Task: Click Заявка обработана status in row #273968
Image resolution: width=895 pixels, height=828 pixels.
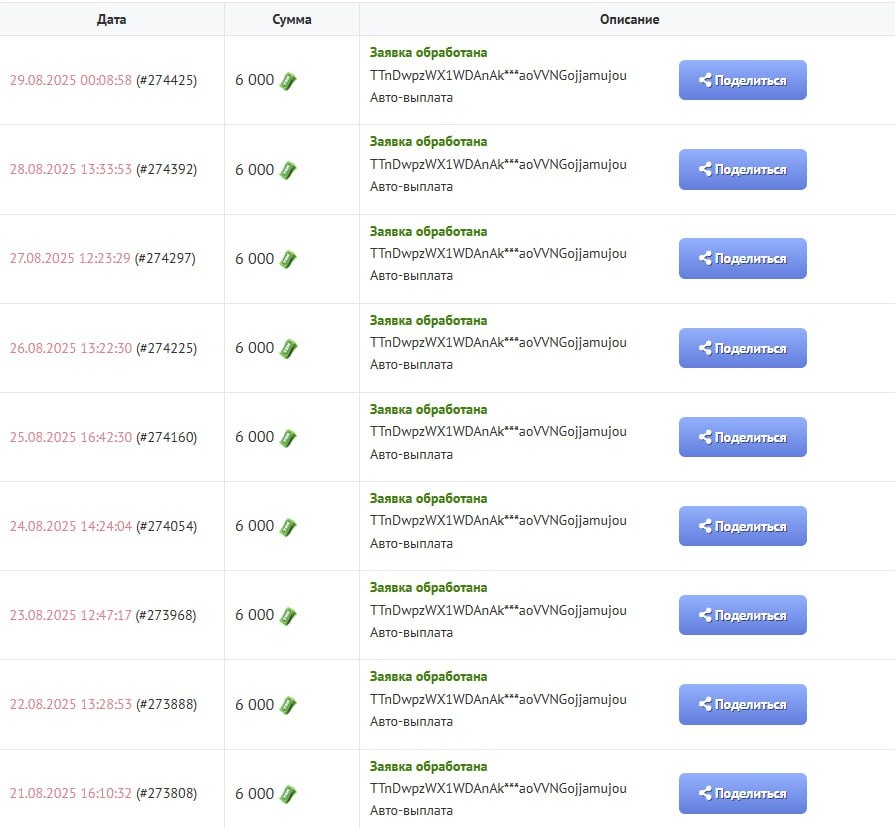Action: tap(428, 588)
